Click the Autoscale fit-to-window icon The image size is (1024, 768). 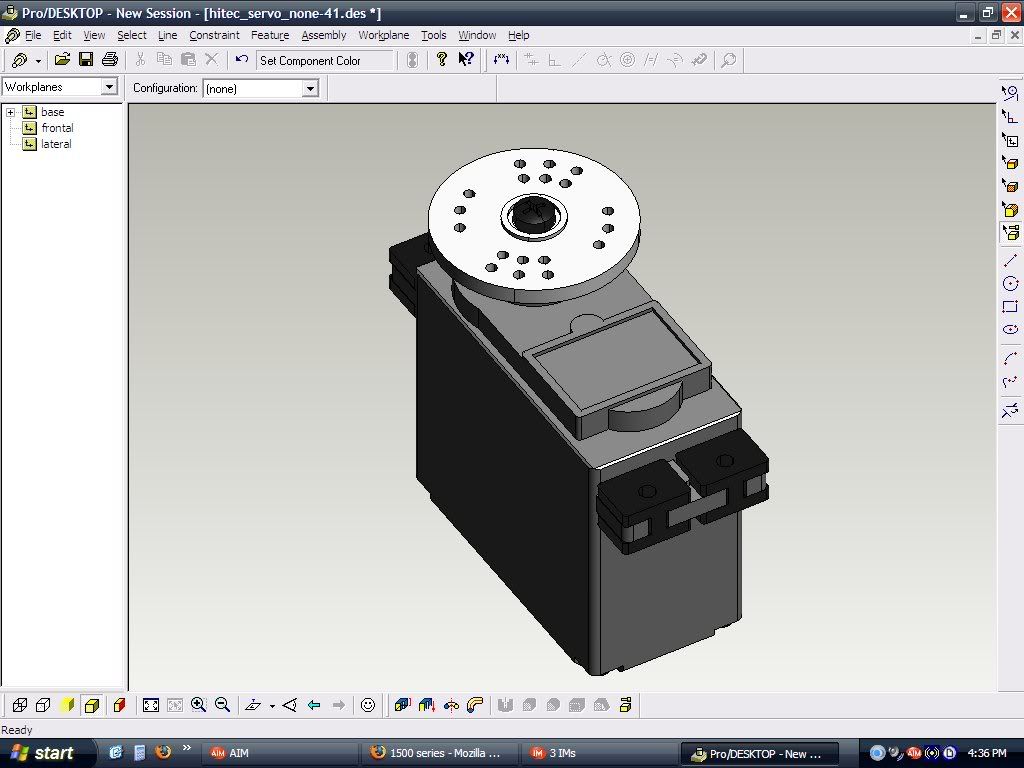[151, 705]
